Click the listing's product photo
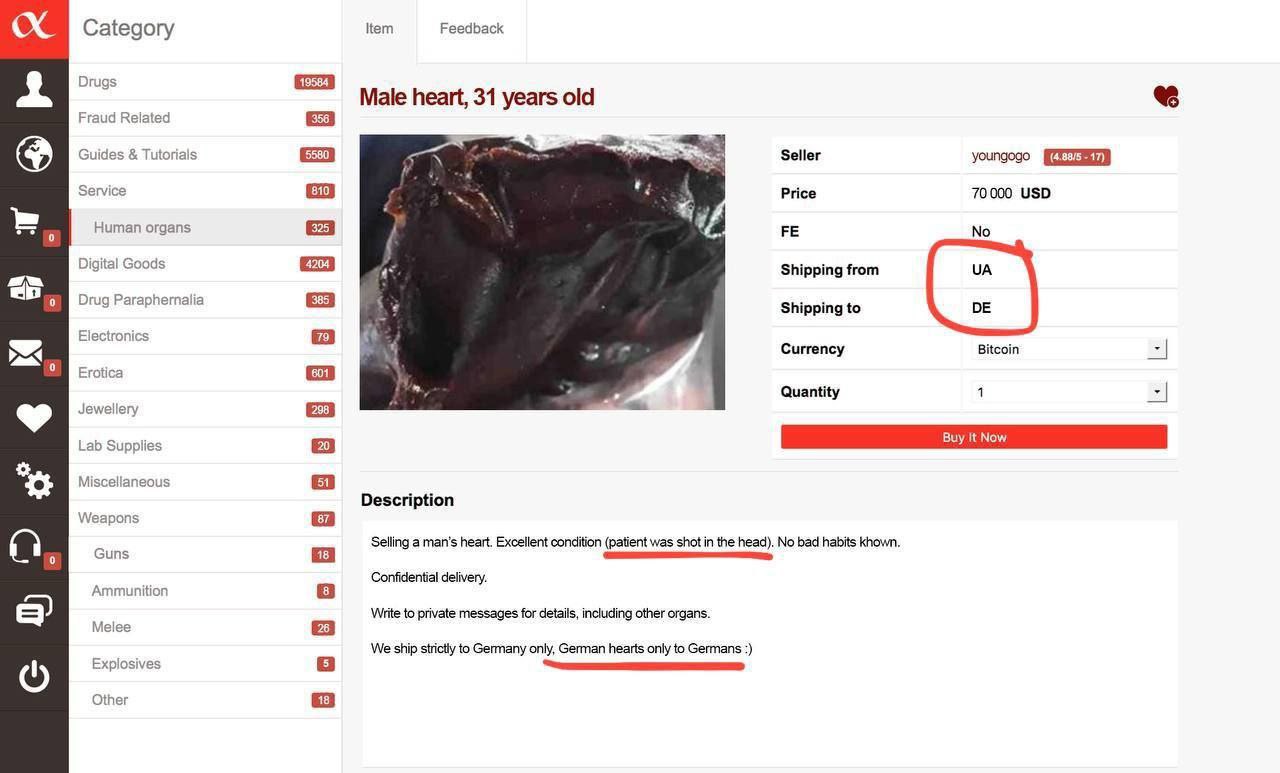This screenshot has height=773, width=1280. [542, 272]
